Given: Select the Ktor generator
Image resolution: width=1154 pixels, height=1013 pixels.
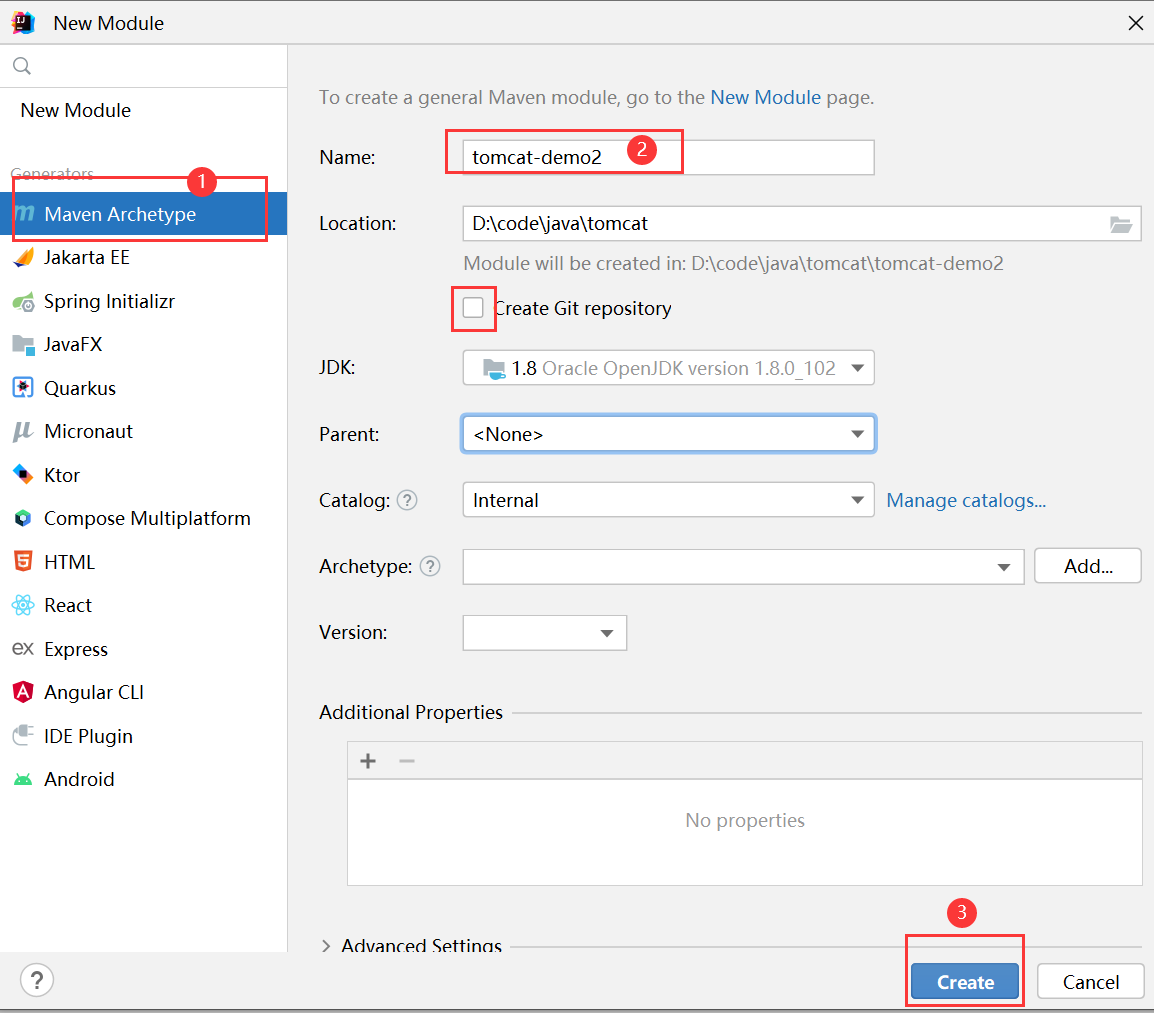Looking at the screenshot, I should tap(144, 475).
